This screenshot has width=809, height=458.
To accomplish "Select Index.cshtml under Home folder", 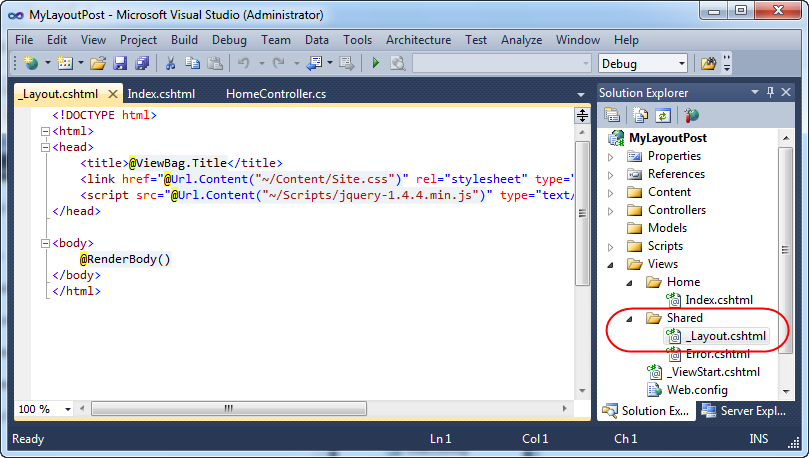I will coord(719,300).
